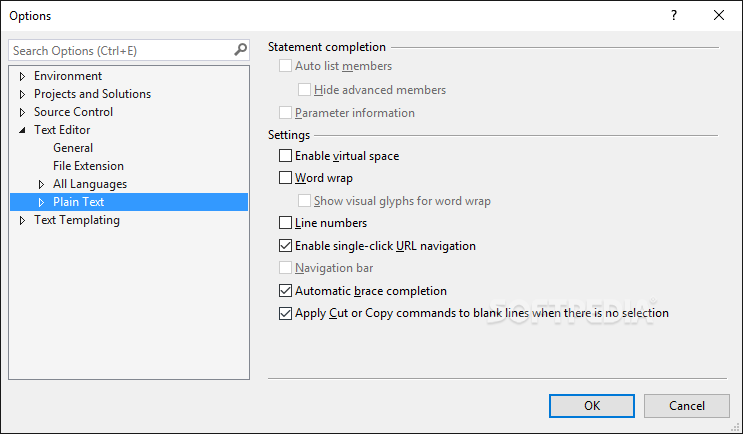The height and width of the screenshot is (434, 743).
Task: Select Environment in the tree
Action: pos(68,76)
